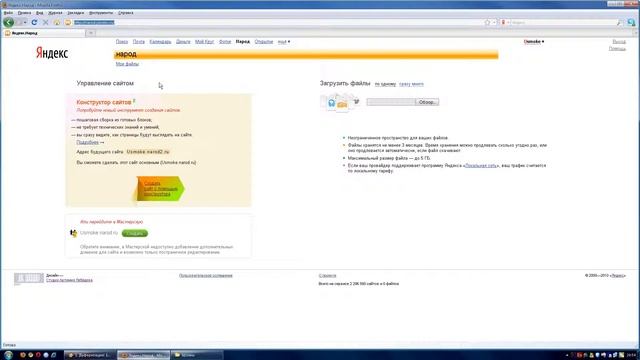Screen dimensions: 640x360
Task: Open a new tab with the plus button
Action: click(91, 33)
